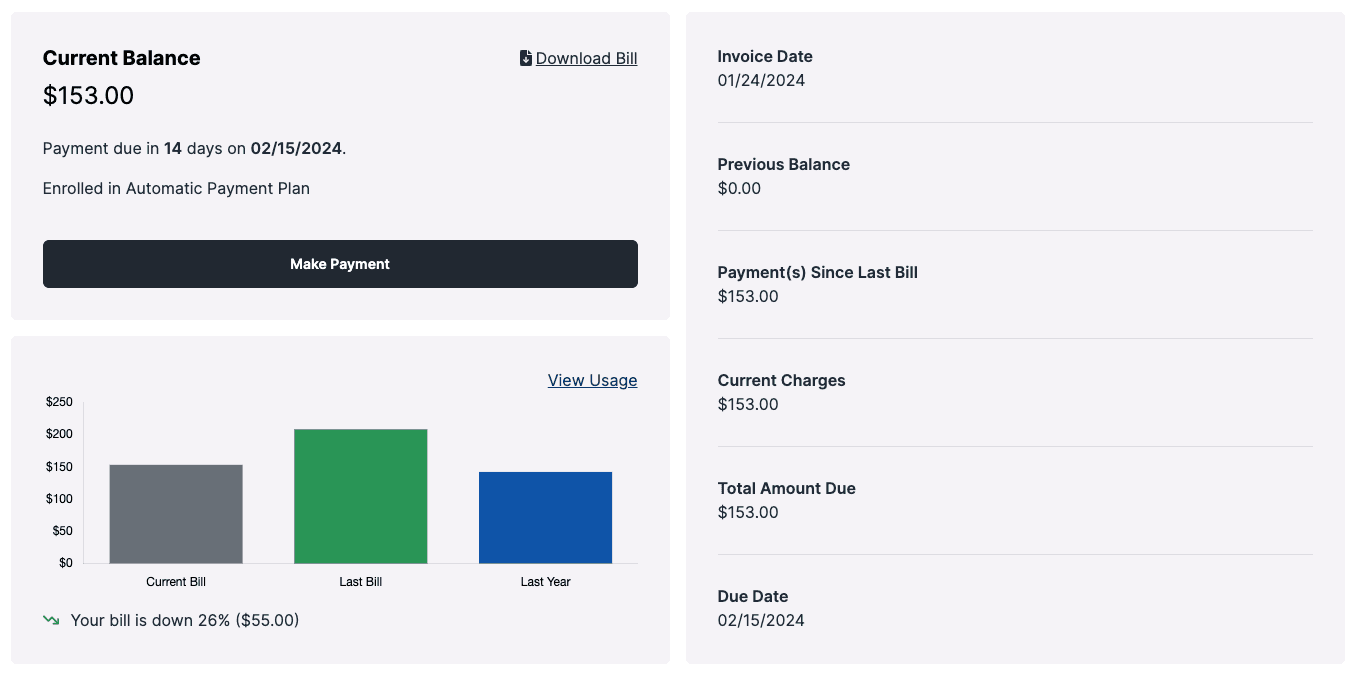
Task: Click the Payment(s) Since Last Bill label
Action: [x=818, y=272]
